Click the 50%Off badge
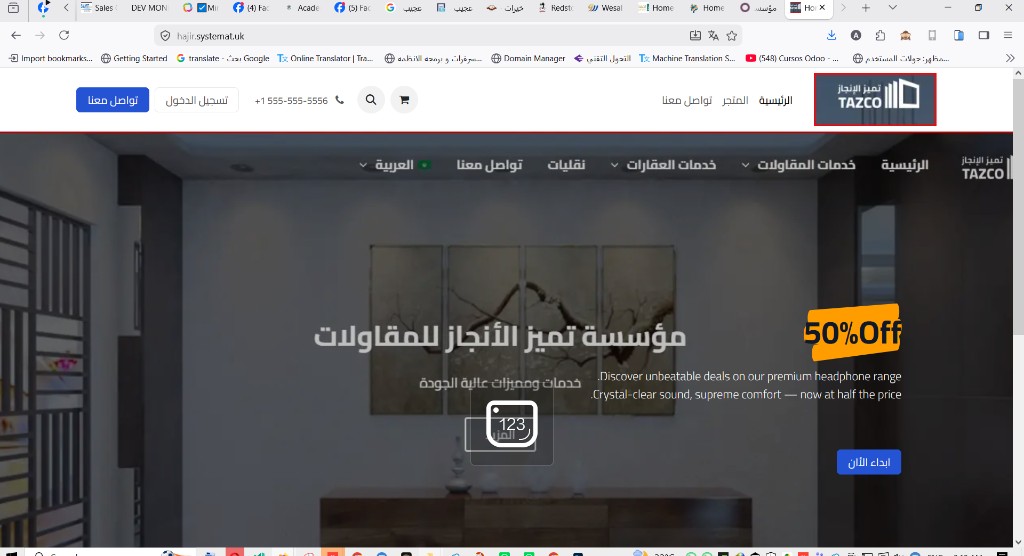Screen dimensions: 1024x556 click(x=852, y=332)
